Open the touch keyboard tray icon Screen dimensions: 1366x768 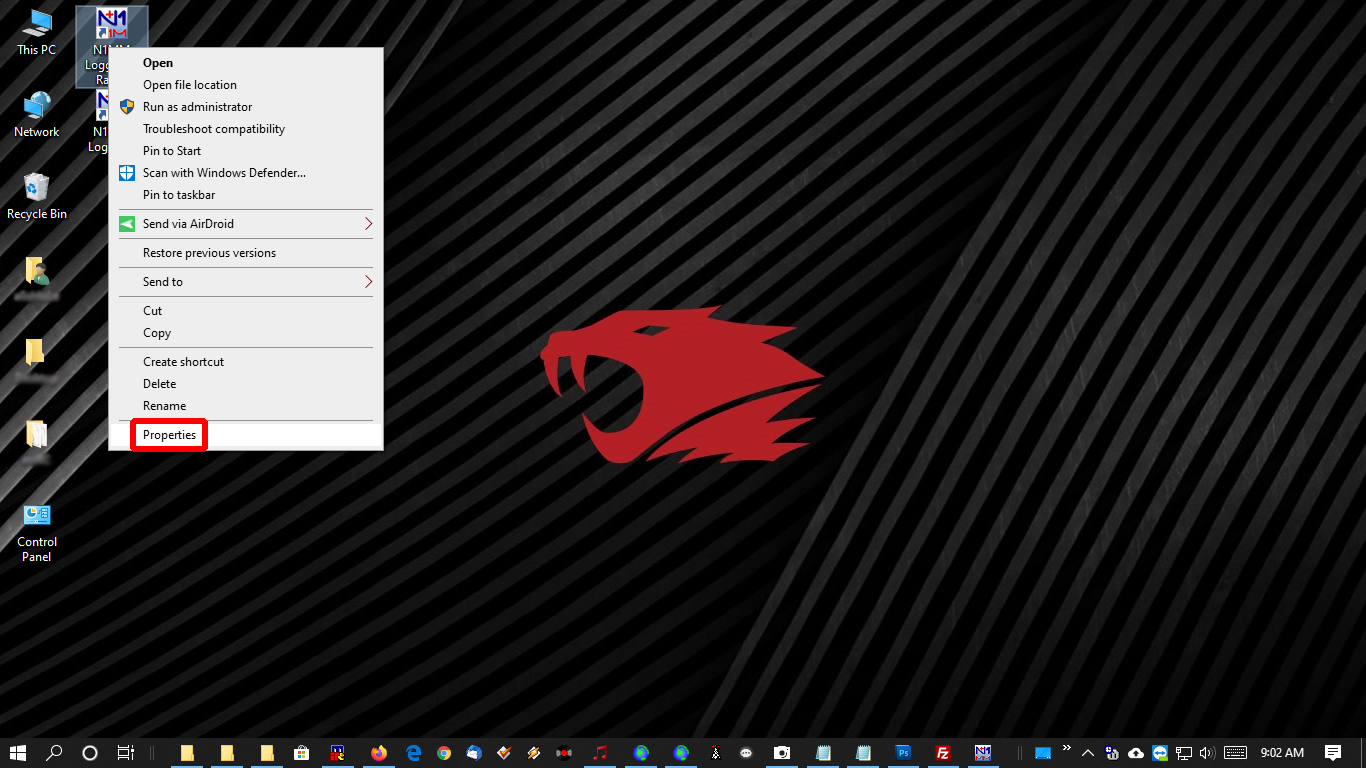(1235, 753)
